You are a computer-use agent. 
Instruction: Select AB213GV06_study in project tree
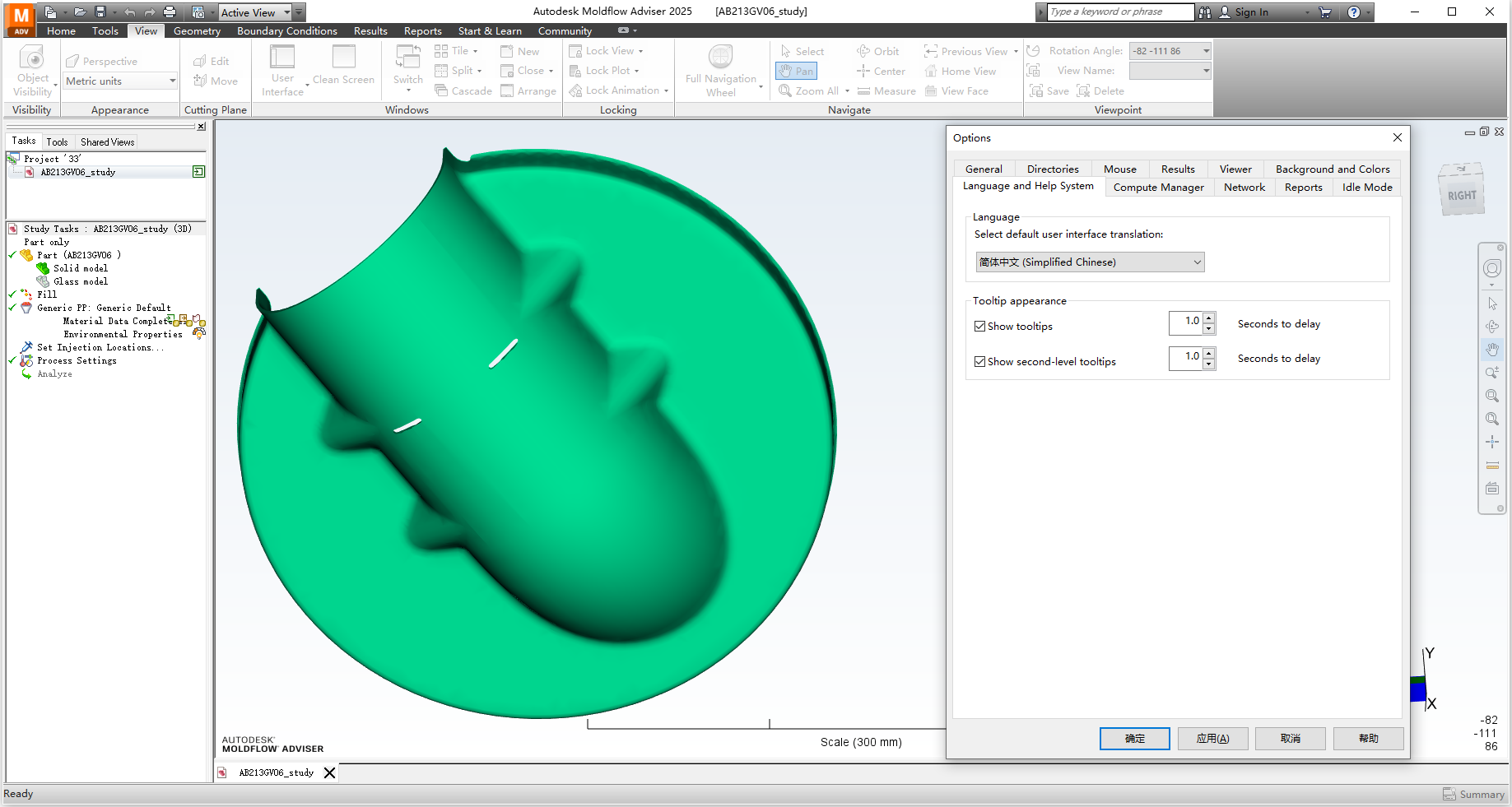coord(78,172)
